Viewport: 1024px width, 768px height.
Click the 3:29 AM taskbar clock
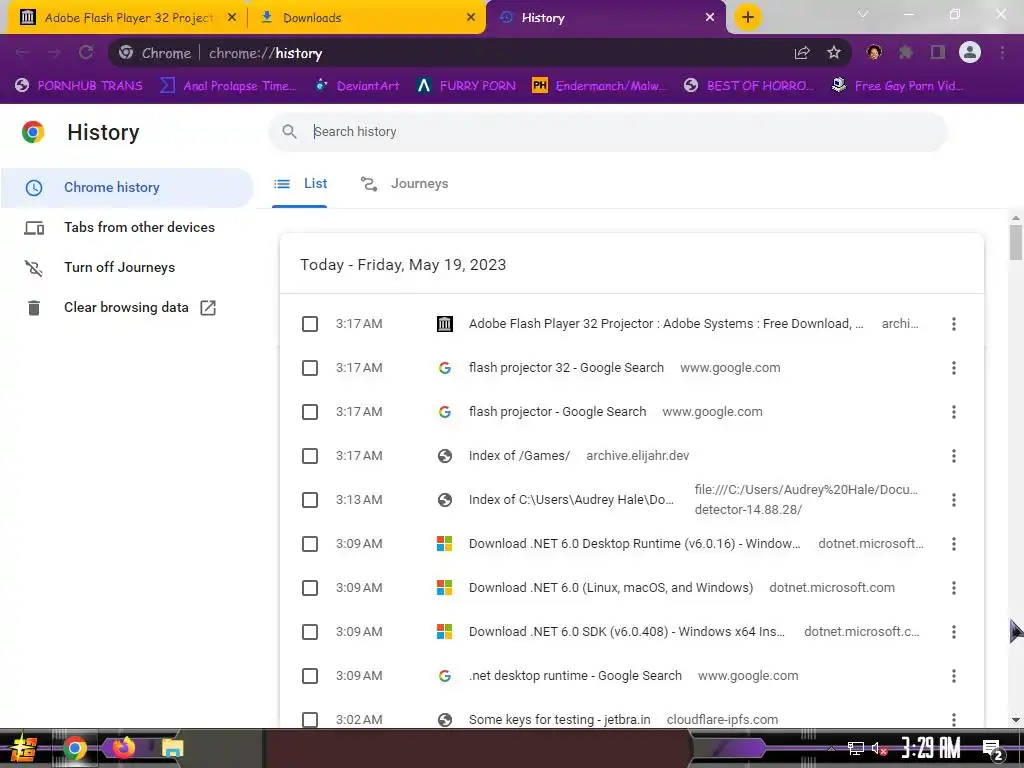(x=931, y=748)
